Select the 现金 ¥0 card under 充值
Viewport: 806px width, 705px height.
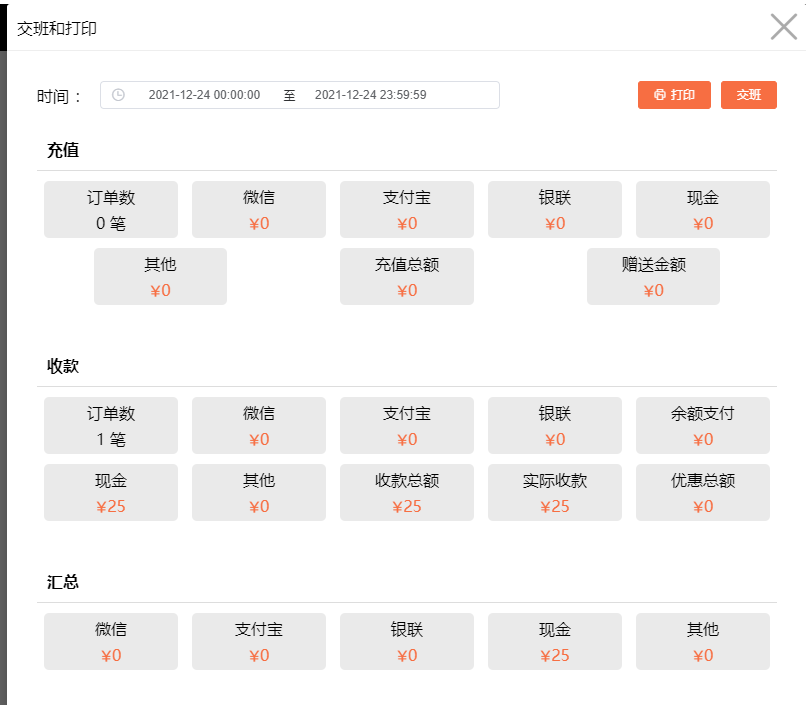click(x=703, y=209)
